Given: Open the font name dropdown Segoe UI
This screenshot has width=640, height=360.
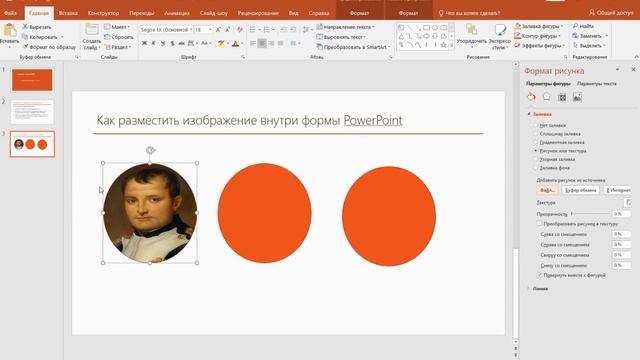Looking at the screenshot, I should click(191, 30).
